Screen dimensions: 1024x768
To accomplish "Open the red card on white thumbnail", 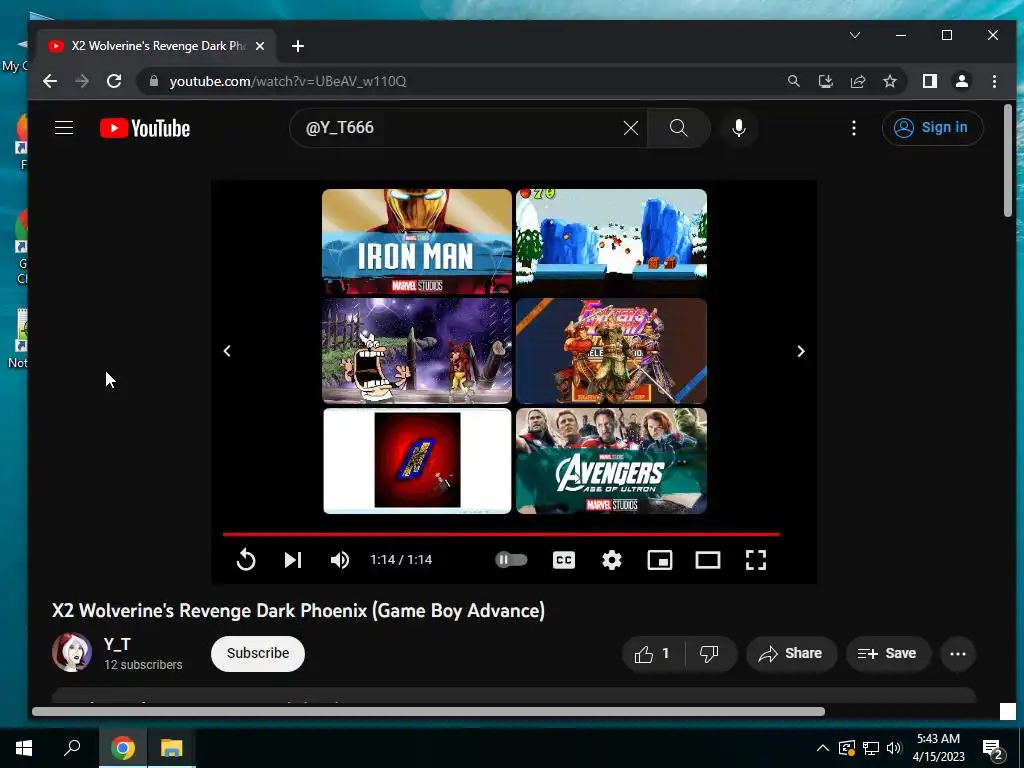I will coord(417,461).
